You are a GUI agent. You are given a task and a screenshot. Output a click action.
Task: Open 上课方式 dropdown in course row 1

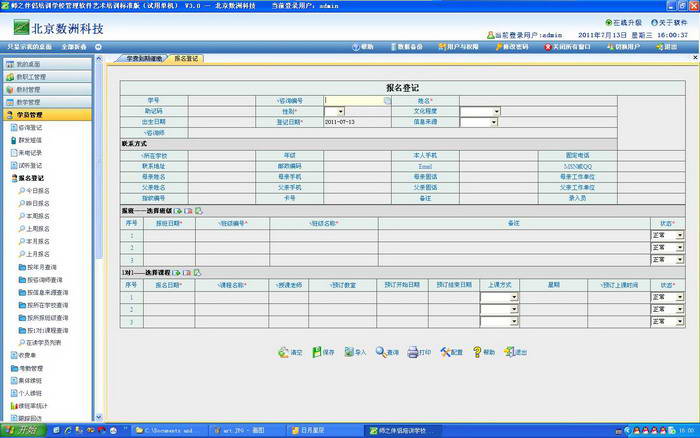tap(514, 297)
